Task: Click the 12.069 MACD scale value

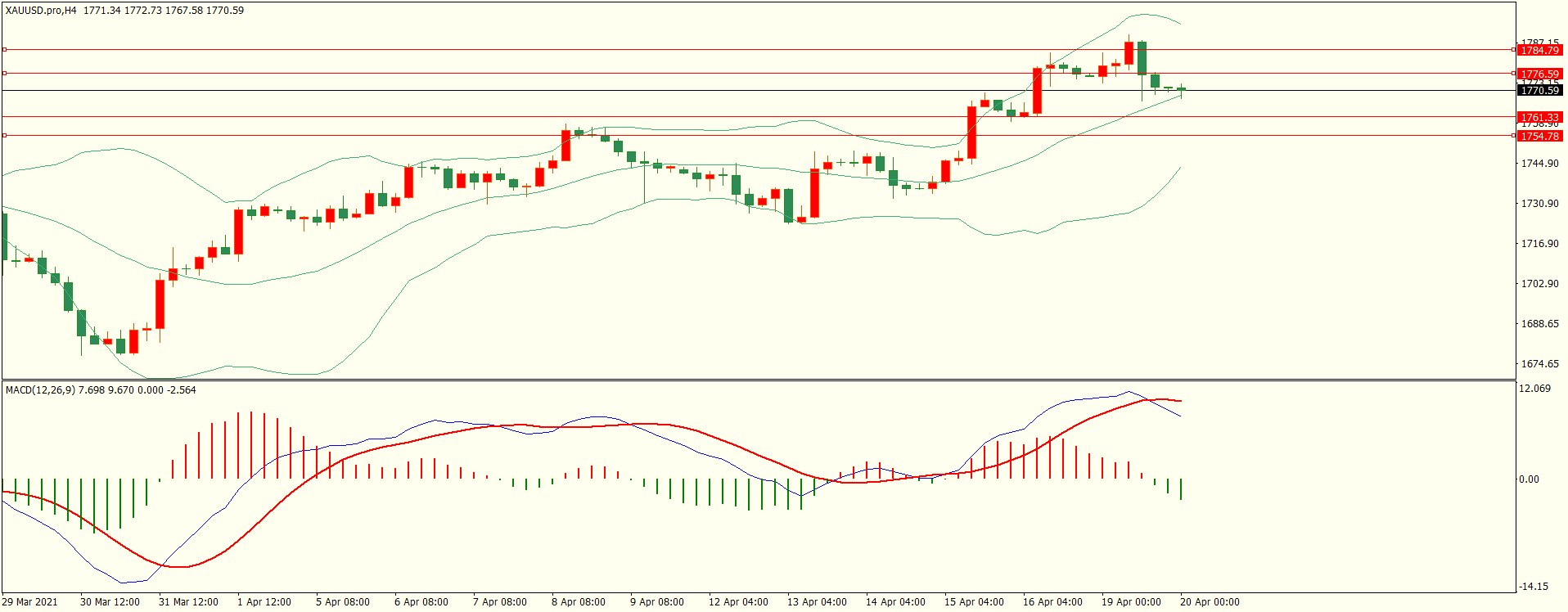Action: pyautogui.click(x=1534, y=389)
